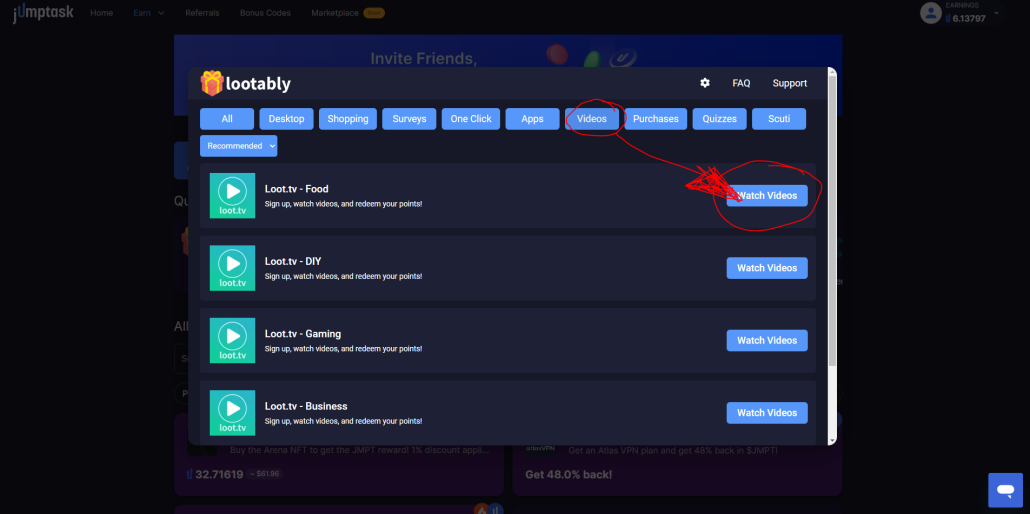The width and height of the screenshot is (1030, 514).
Task: Open the Referrals nav item
Action: pyautogui.click(x=202, y=13)
